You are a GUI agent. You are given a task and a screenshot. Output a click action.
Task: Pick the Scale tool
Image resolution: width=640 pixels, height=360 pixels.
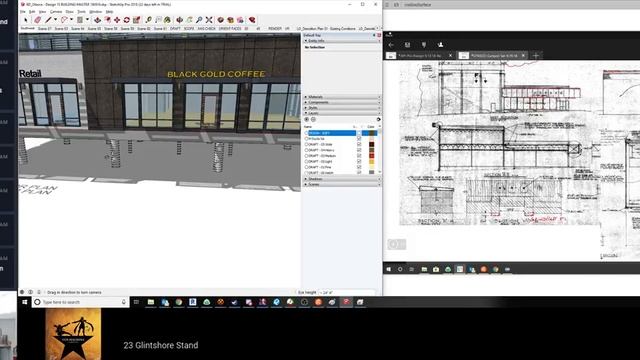coord(136,20)
